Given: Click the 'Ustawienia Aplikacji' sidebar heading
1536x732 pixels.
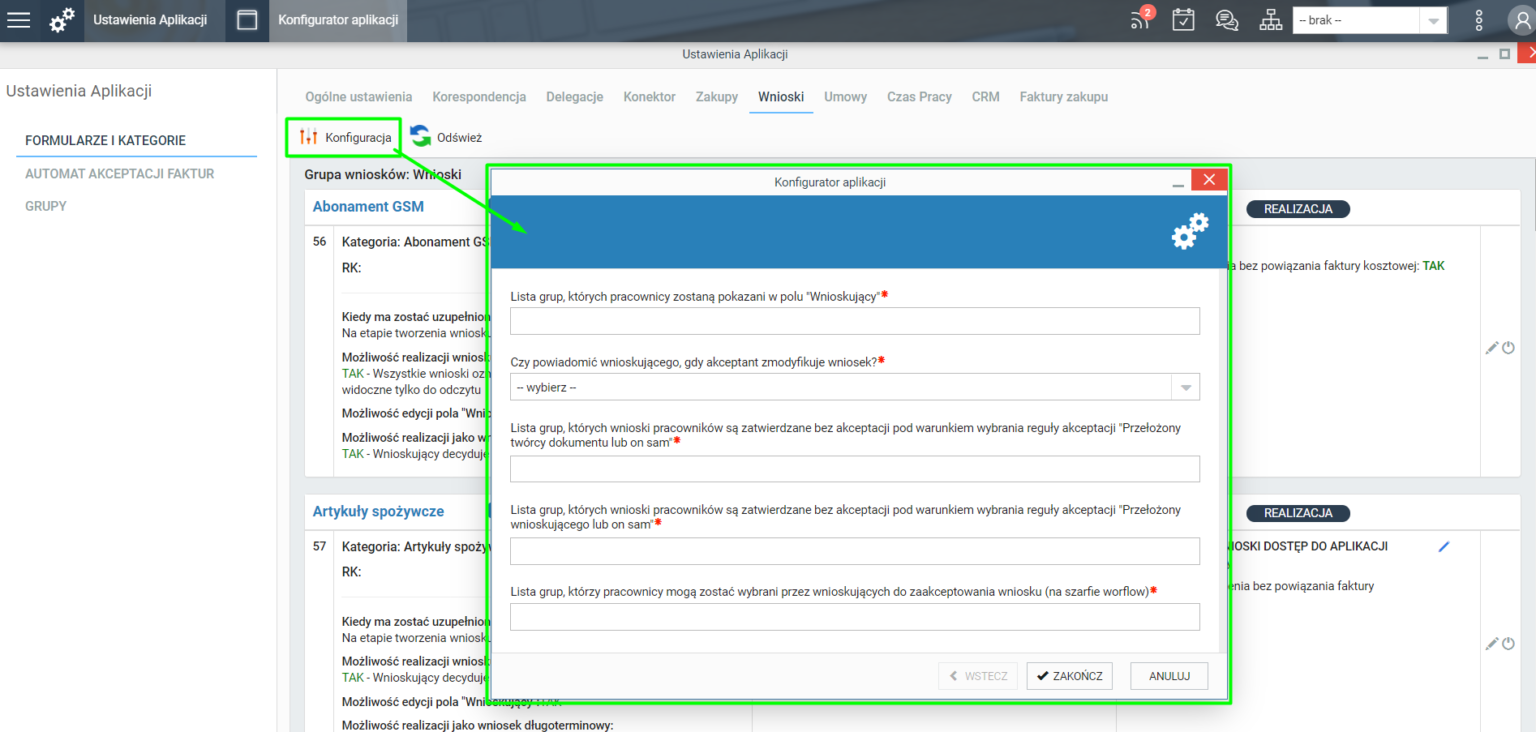Looking at the screenshot, I should (78, 91).
